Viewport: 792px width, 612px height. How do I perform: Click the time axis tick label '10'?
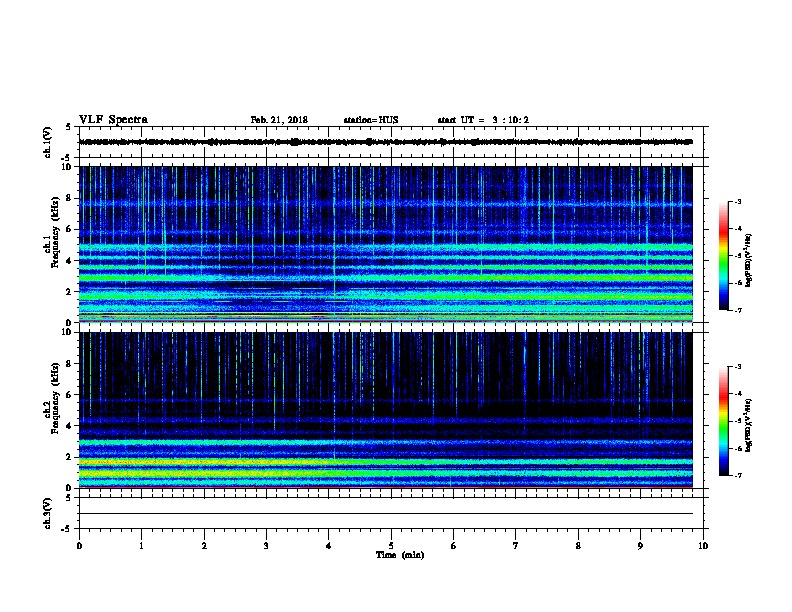tap(703, 546)
